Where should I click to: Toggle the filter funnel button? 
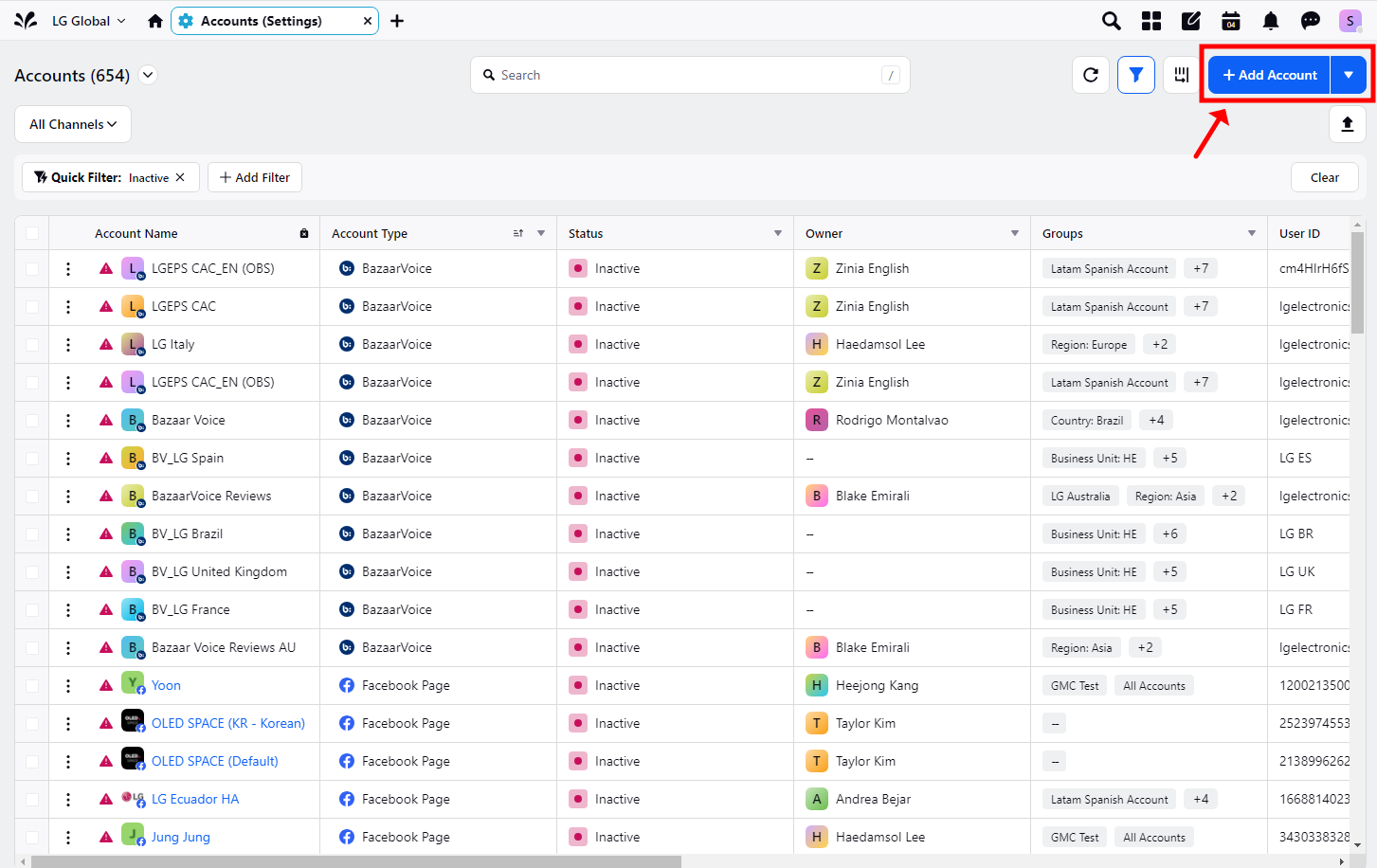pos(1135,75)
